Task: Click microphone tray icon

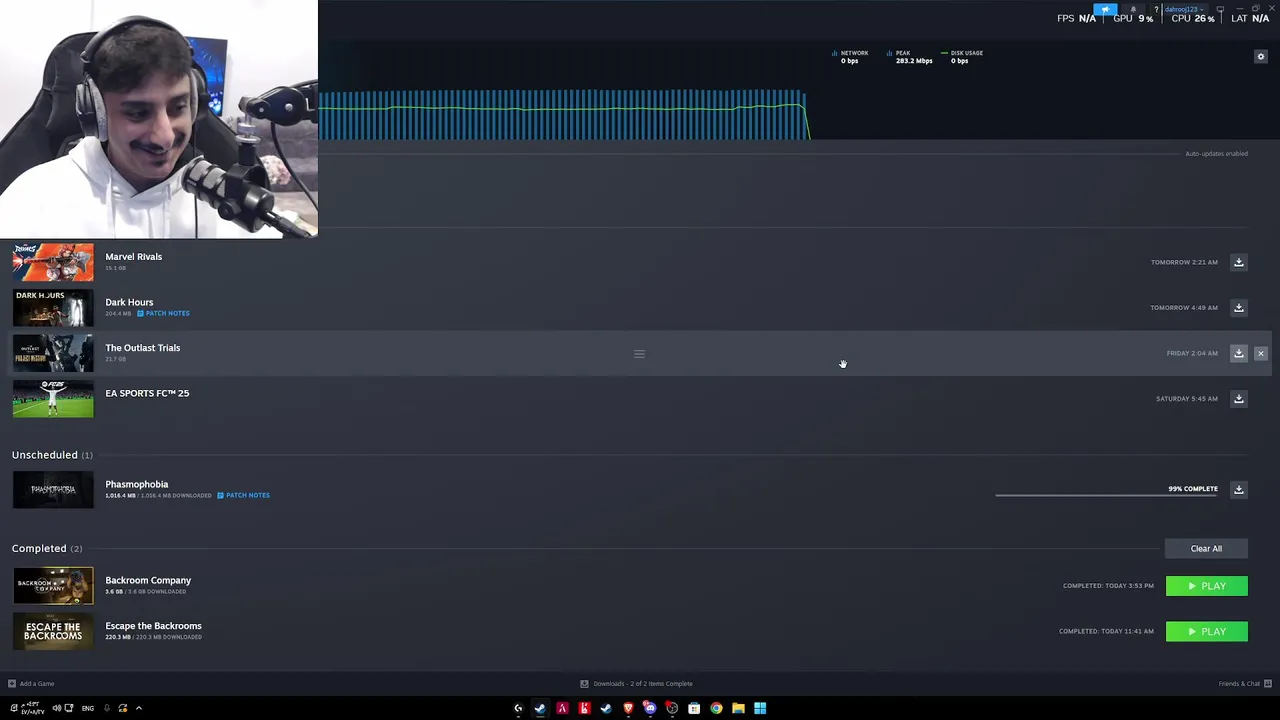Action: [106, 708]
